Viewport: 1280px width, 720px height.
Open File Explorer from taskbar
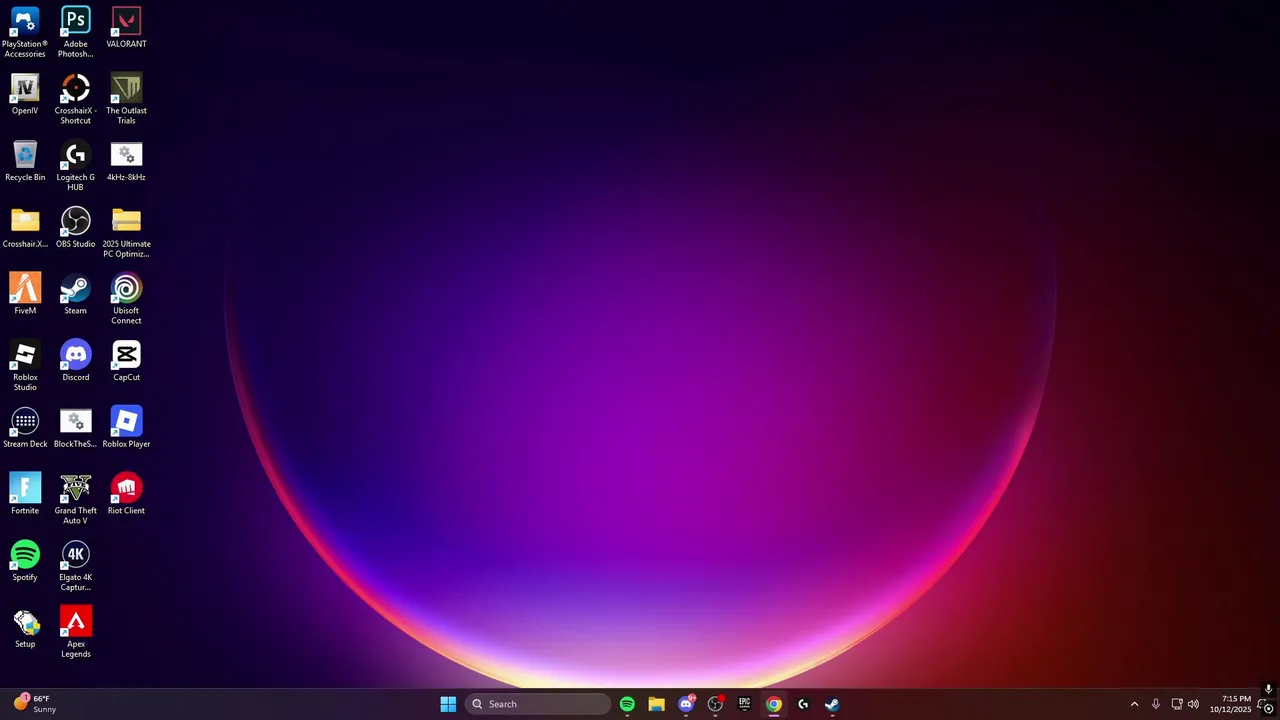[x=656, y=704]
